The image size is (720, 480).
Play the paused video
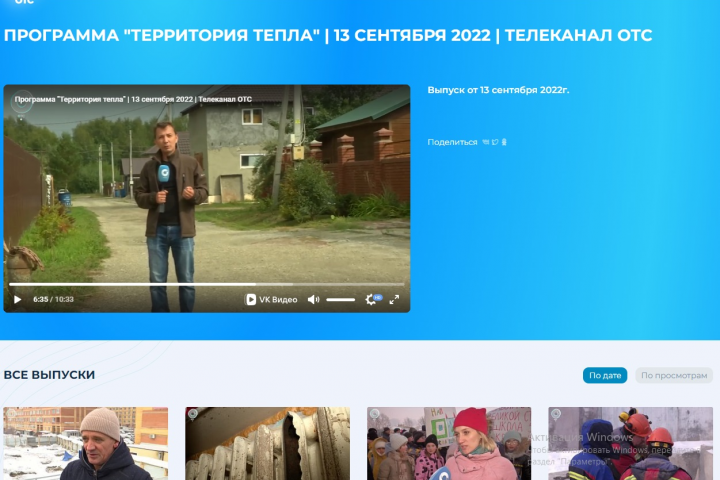click(17, 299)
